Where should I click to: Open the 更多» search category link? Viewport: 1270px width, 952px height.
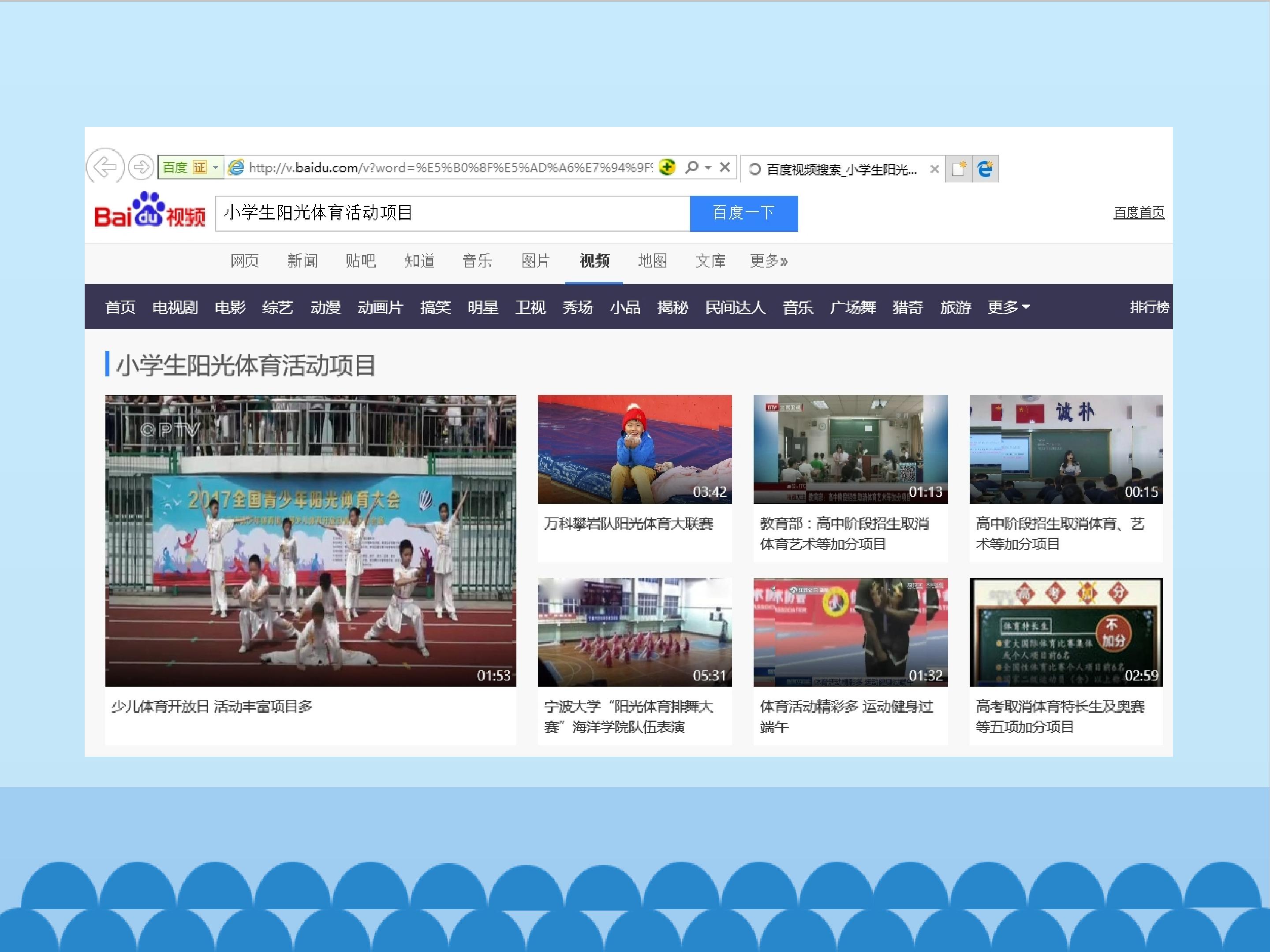click(768, 261)
